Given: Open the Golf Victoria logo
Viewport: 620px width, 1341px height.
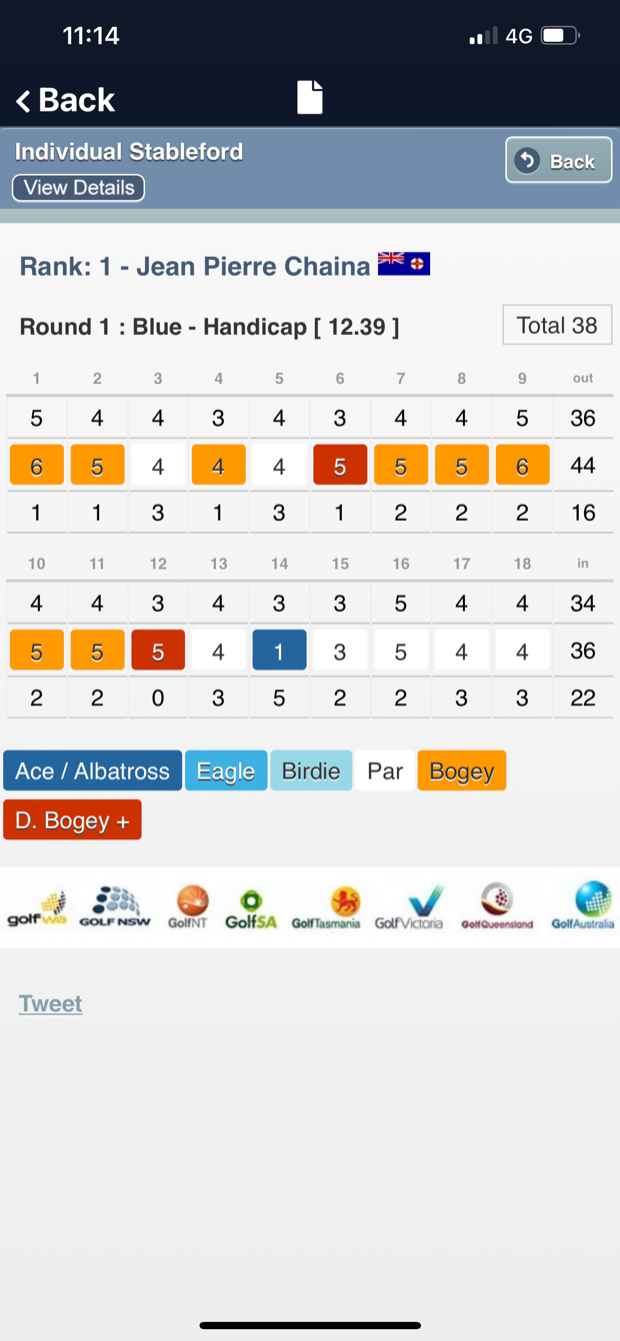Looking at the screenshot, I should tap(408, 908).
